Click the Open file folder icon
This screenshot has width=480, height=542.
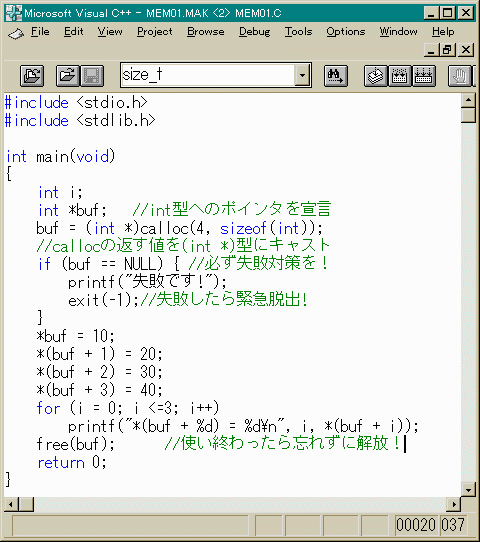click(68, 75)
